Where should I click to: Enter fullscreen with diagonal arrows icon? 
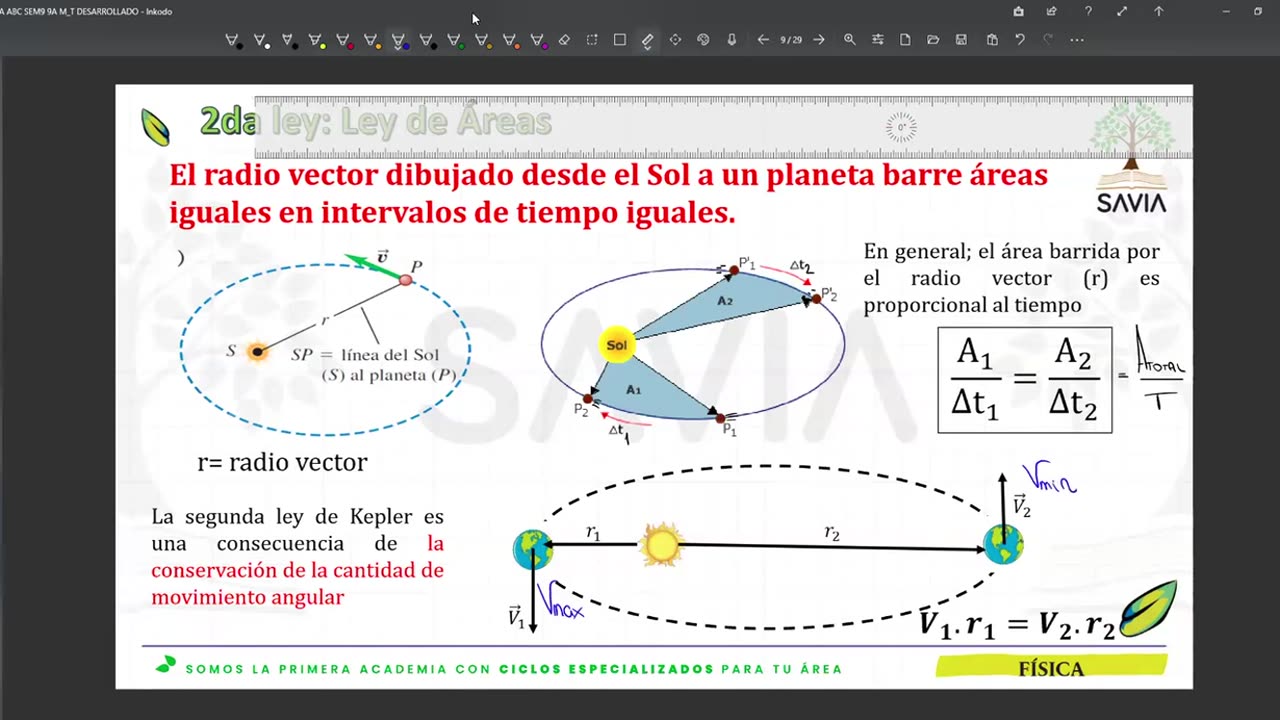(x=1122, y=11)
